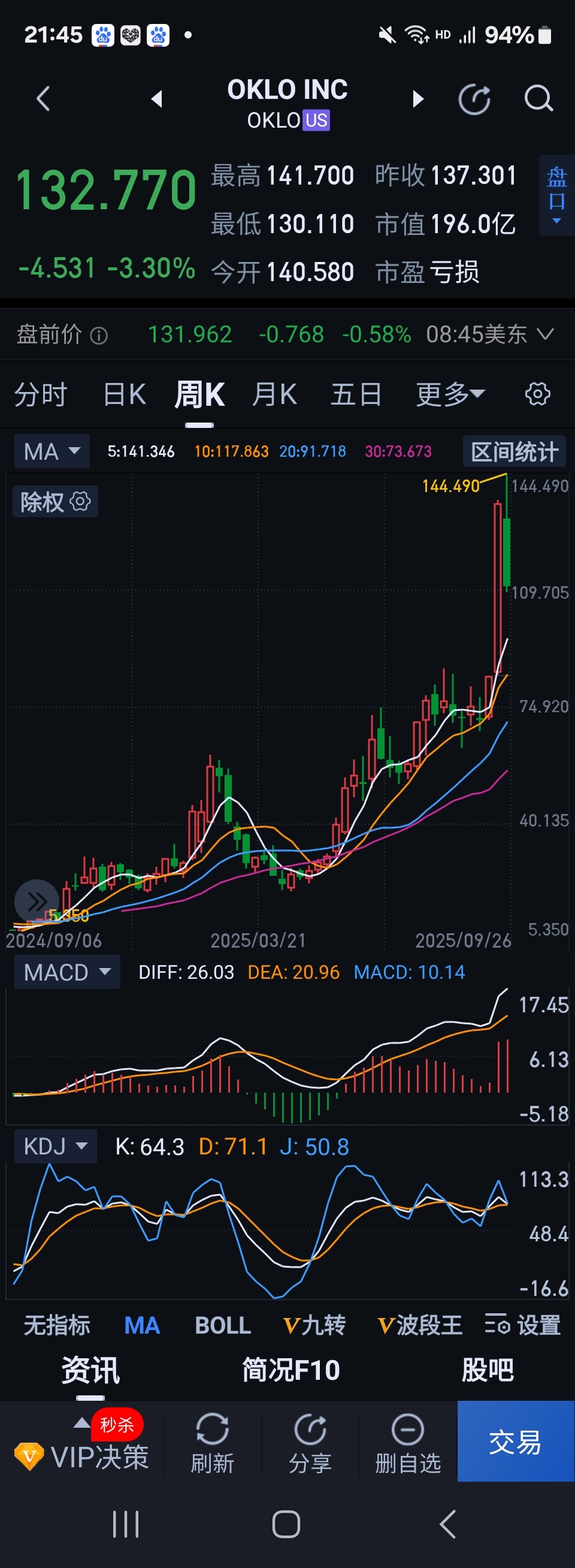Image resolution: width=575 pixels, height=1568 pixels.
Task: Open the MACD indicator dropdown
Action: (67, 972)
